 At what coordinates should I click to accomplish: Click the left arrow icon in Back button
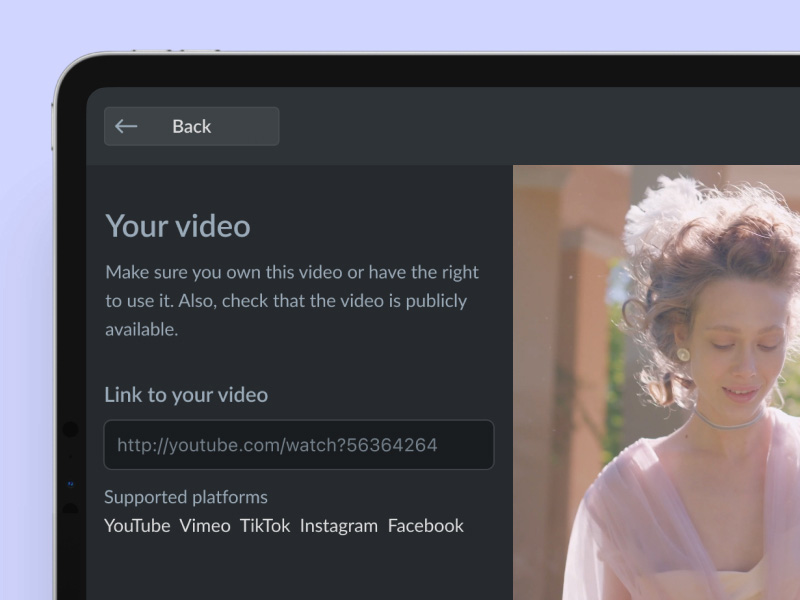point(126,126)
